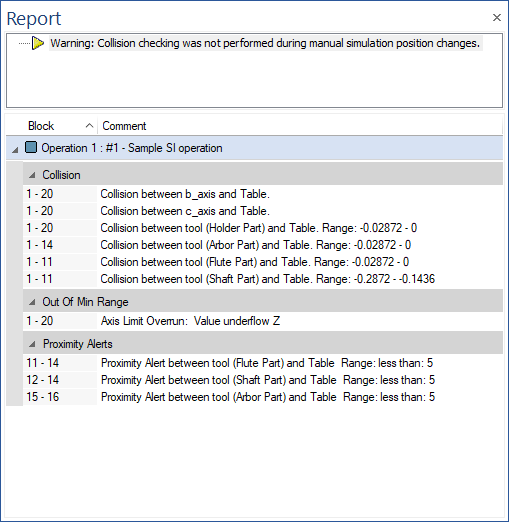
Task: Click the yellow warning arrow icon
Action: point(38,43)
